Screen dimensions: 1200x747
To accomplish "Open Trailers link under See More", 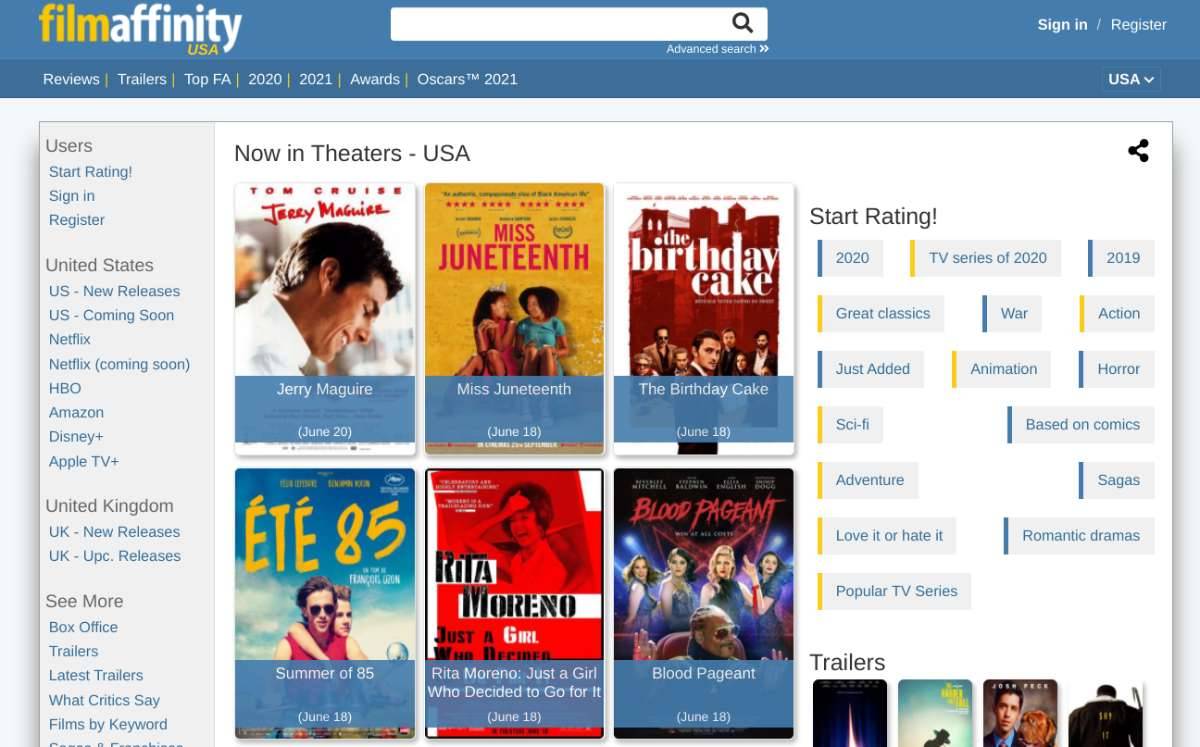I will [x=74, y=651].
